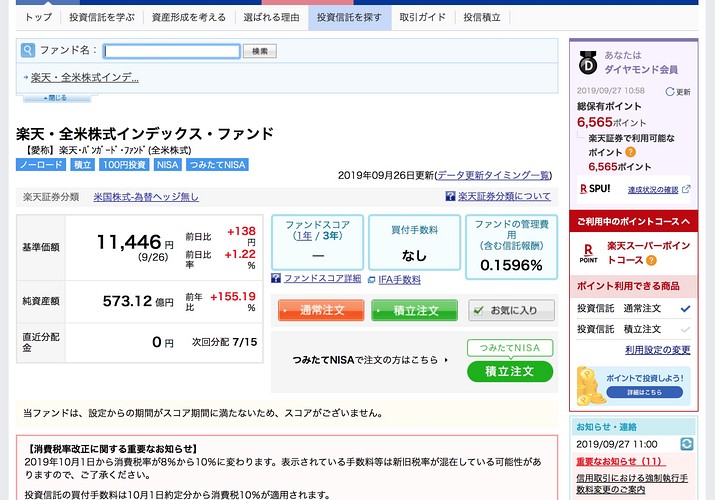The image size is (715, 500).
Task: Click the Diamond member badge icon
Action: click(x=588, y=63)
